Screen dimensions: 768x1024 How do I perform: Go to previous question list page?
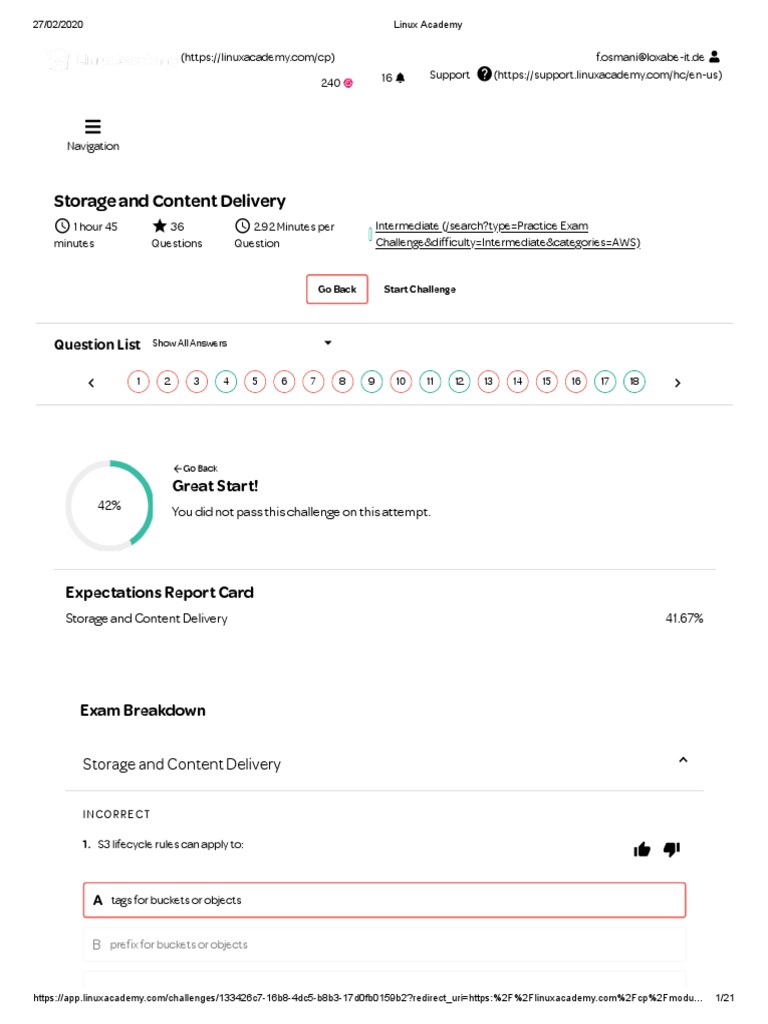click(91, 382)
